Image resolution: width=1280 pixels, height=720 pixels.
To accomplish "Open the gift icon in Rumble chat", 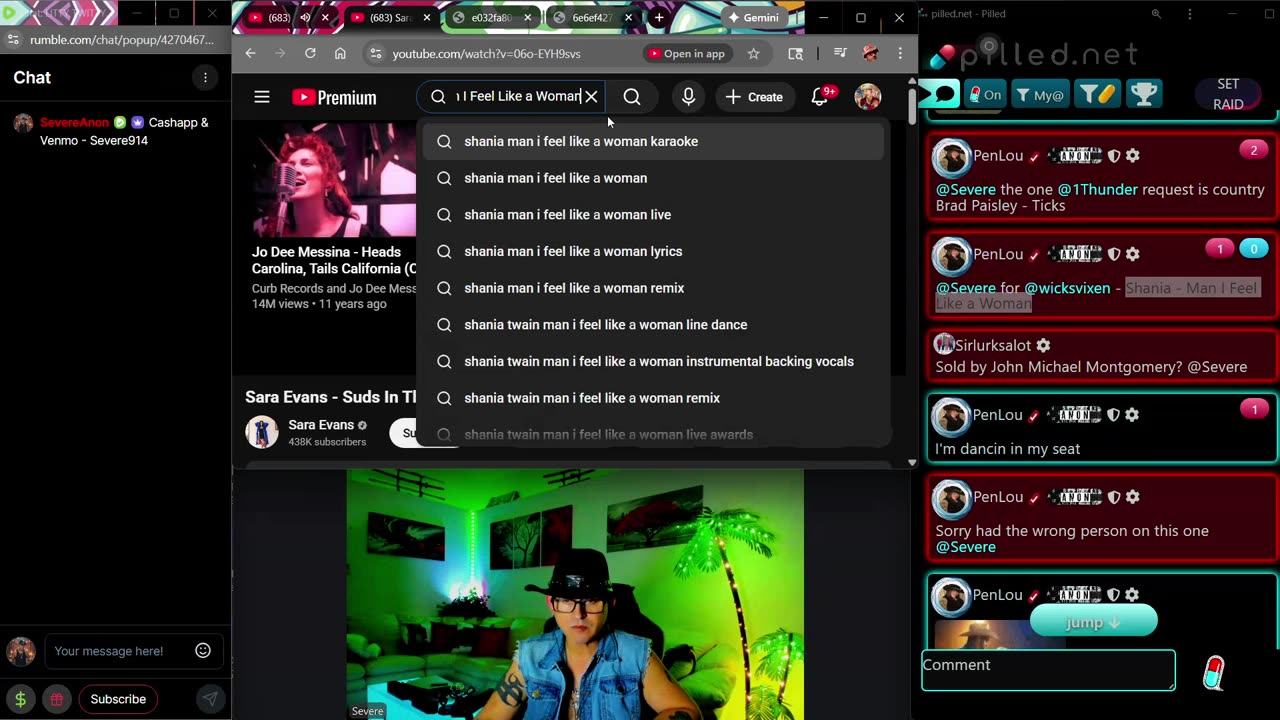I will (57, 699).
